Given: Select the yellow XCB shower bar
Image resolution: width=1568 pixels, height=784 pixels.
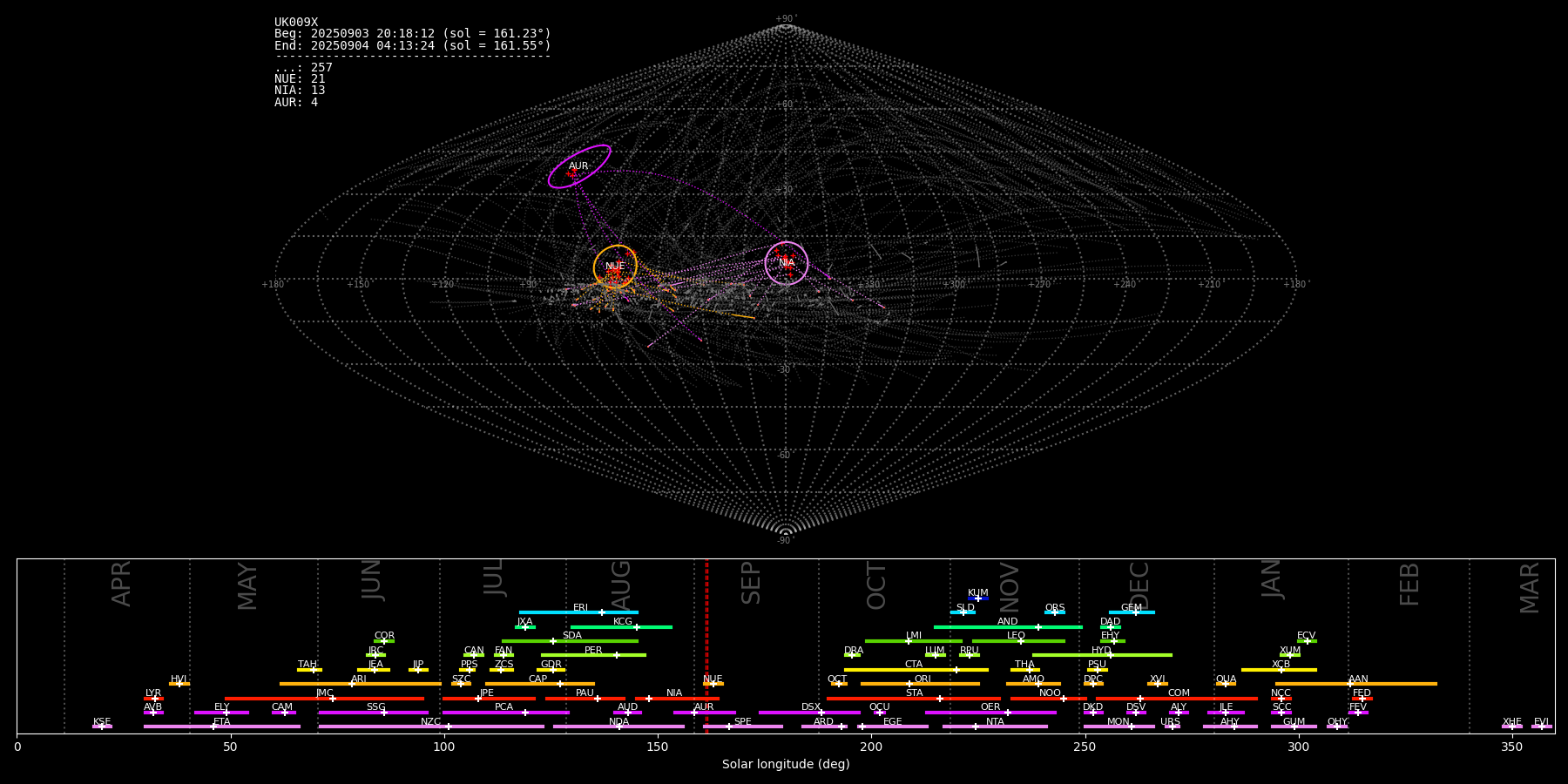Looking at the screenshot, I should [x=1279, y=670].
